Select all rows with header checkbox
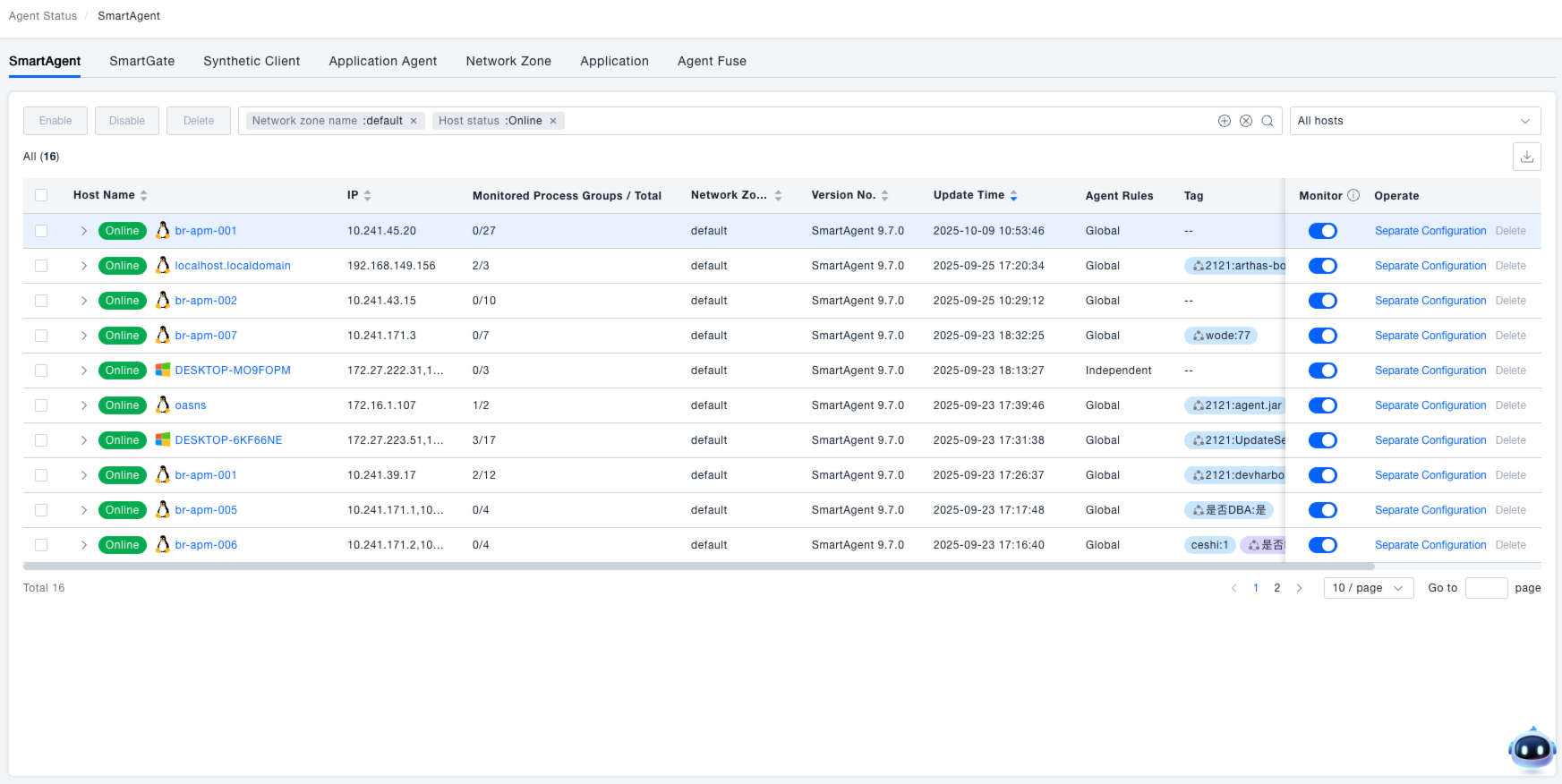1562x784 pixels. coord(41,195)
